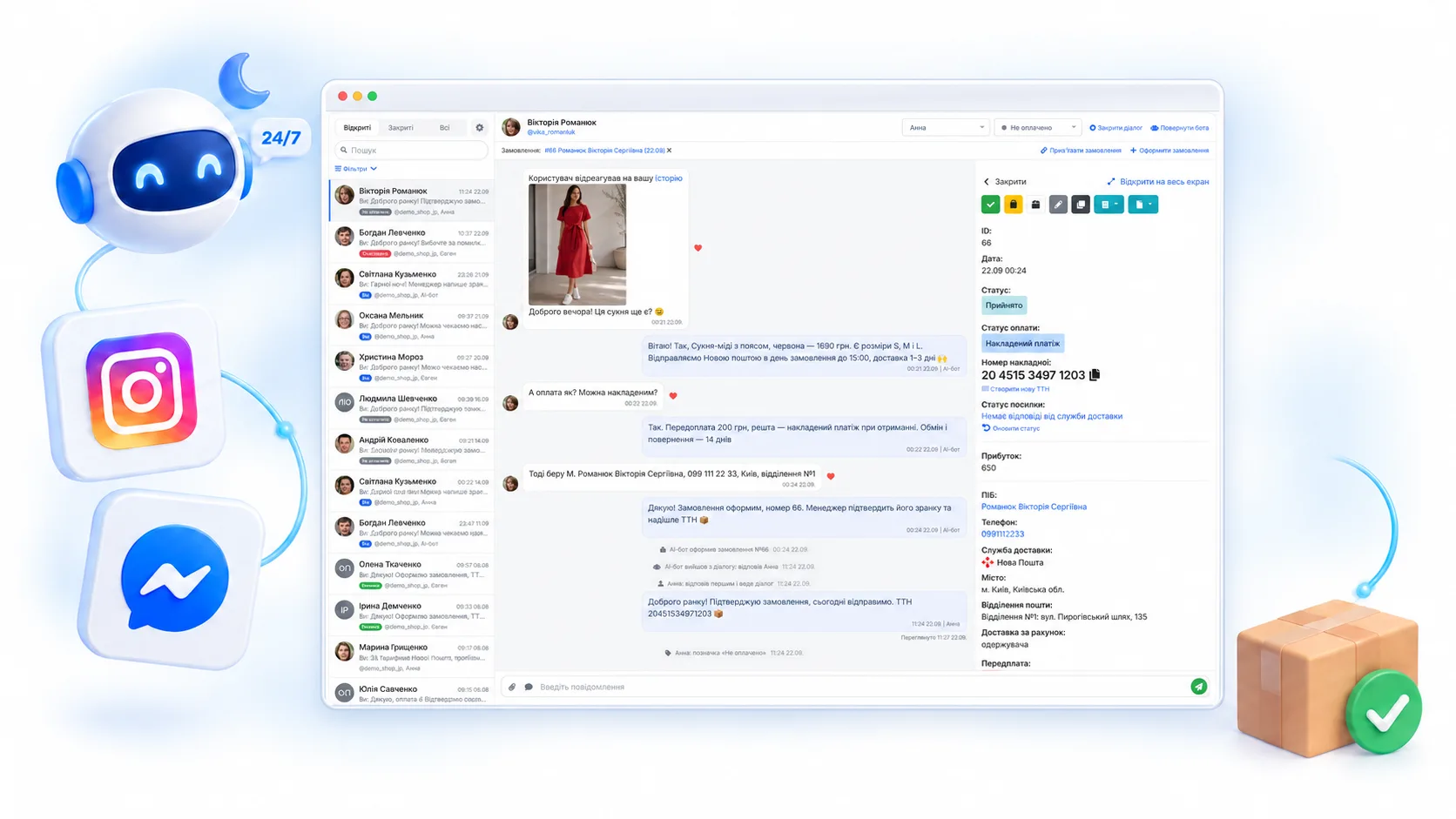Click phone number 0991112233
This screenshot has width=1456, height=819.
[x=1002, y=534]
